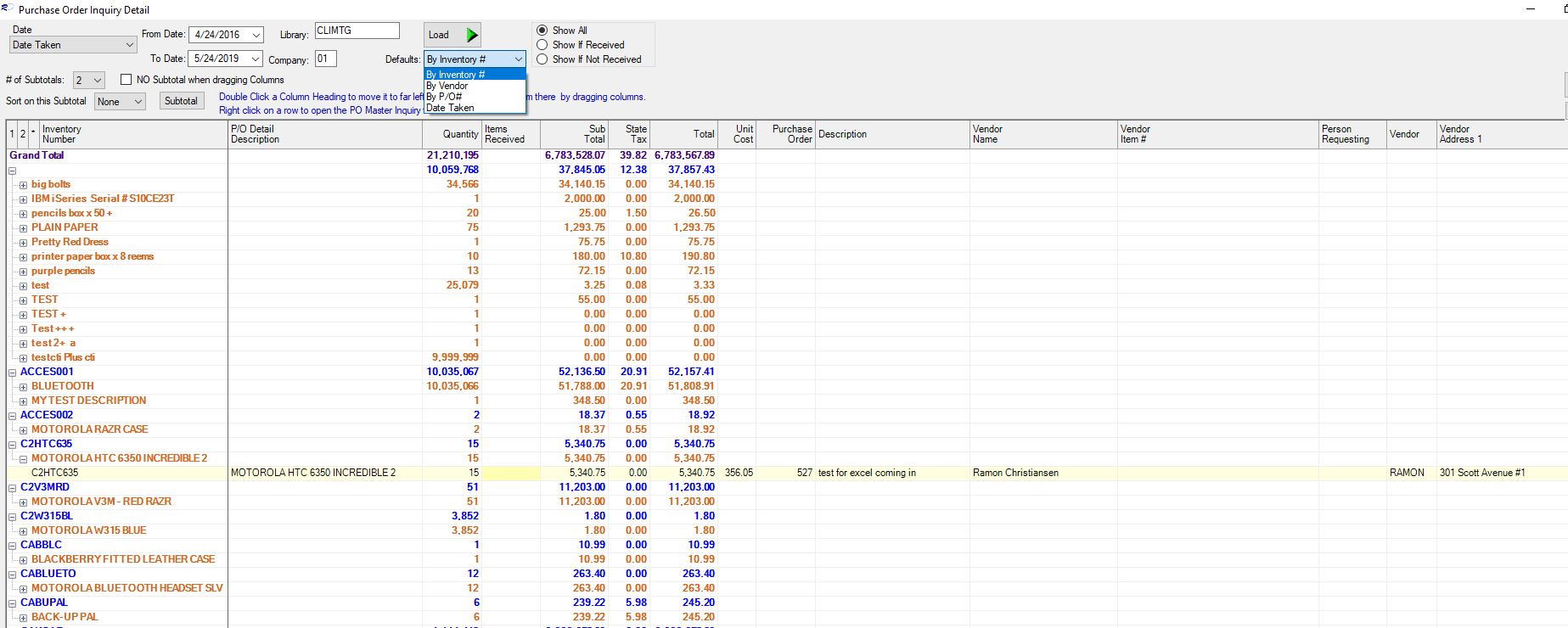The image size is (1568, 628).
Task: Expand the big bolts row
Action: point(24,185)
